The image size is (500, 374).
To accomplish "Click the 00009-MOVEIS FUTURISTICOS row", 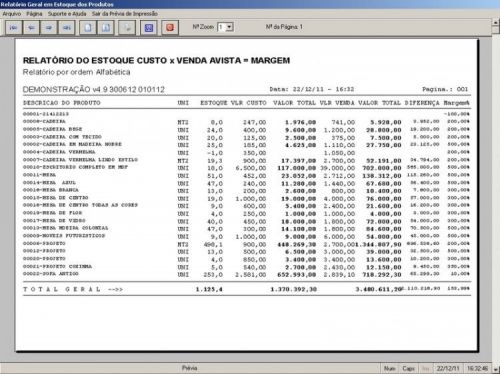I will point(246,236).
